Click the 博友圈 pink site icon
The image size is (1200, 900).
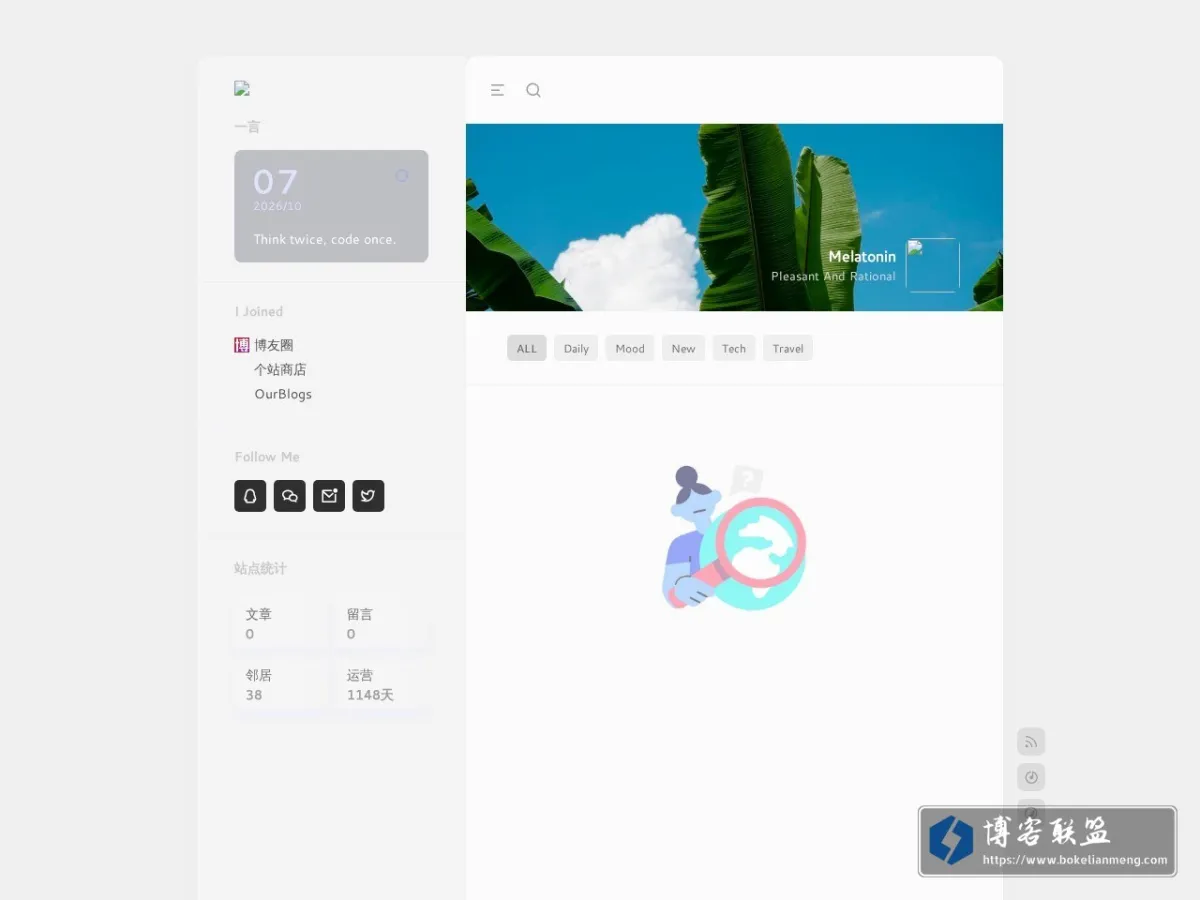pos(242,345)
